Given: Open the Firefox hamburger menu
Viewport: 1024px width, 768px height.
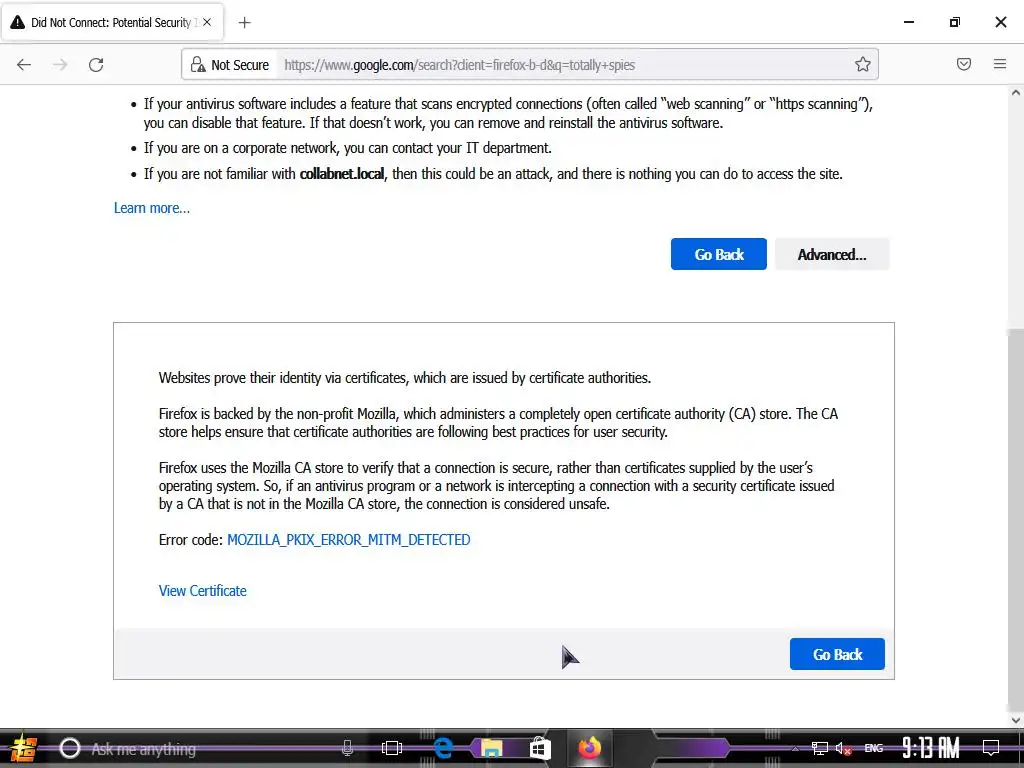Looking at the screenshot, I should click(x=1000, y=64).
